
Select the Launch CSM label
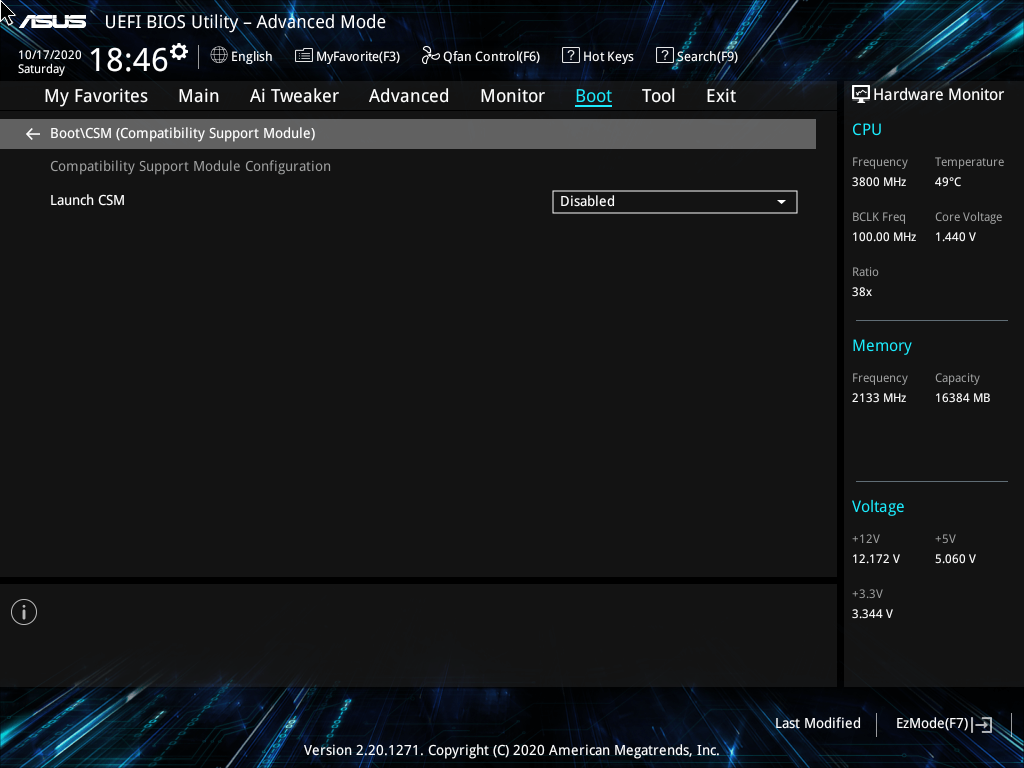click(x=88, y=200)
